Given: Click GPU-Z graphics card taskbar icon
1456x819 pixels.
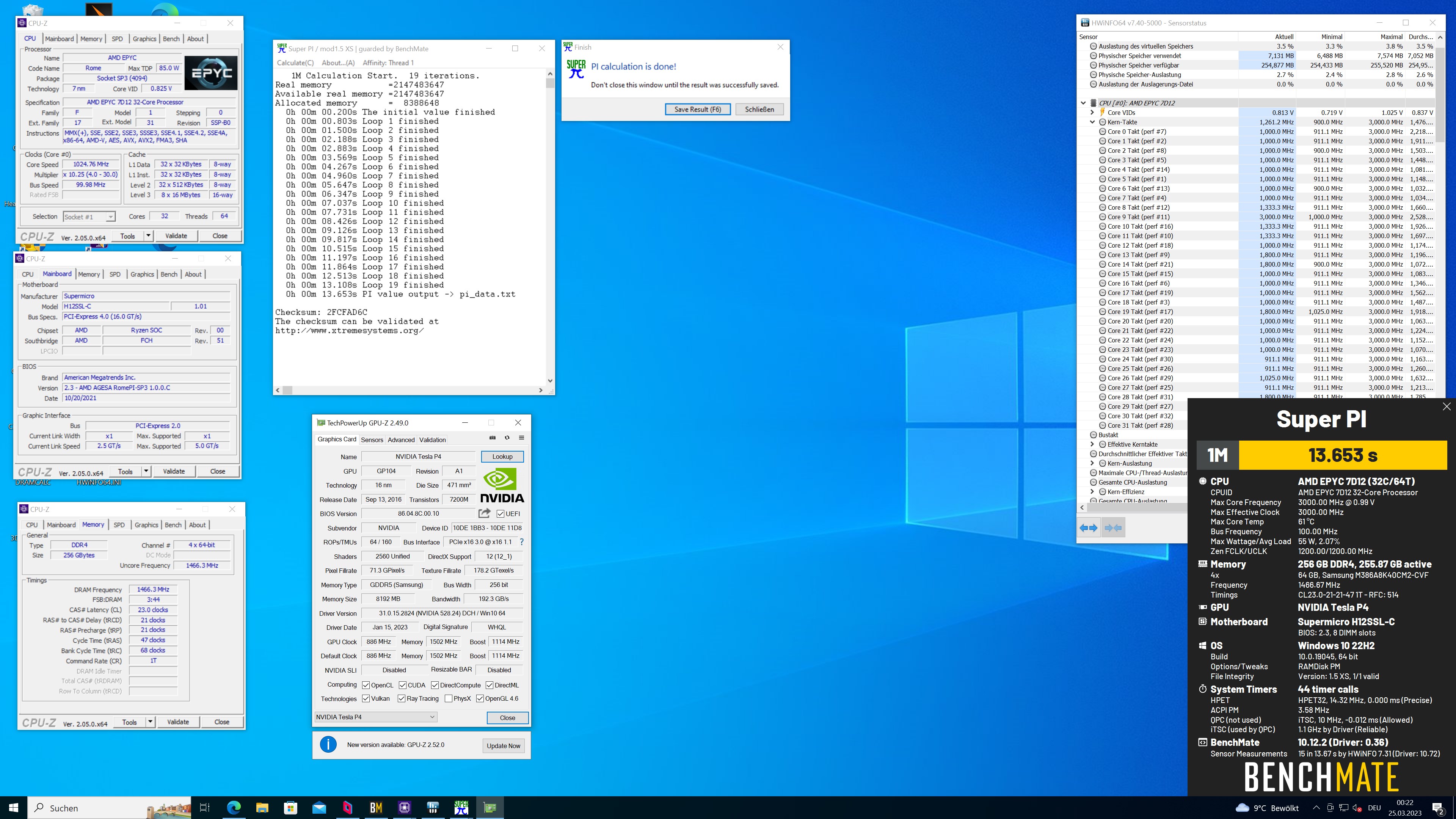Looking at the screenshot, I should tap(490, 808).
